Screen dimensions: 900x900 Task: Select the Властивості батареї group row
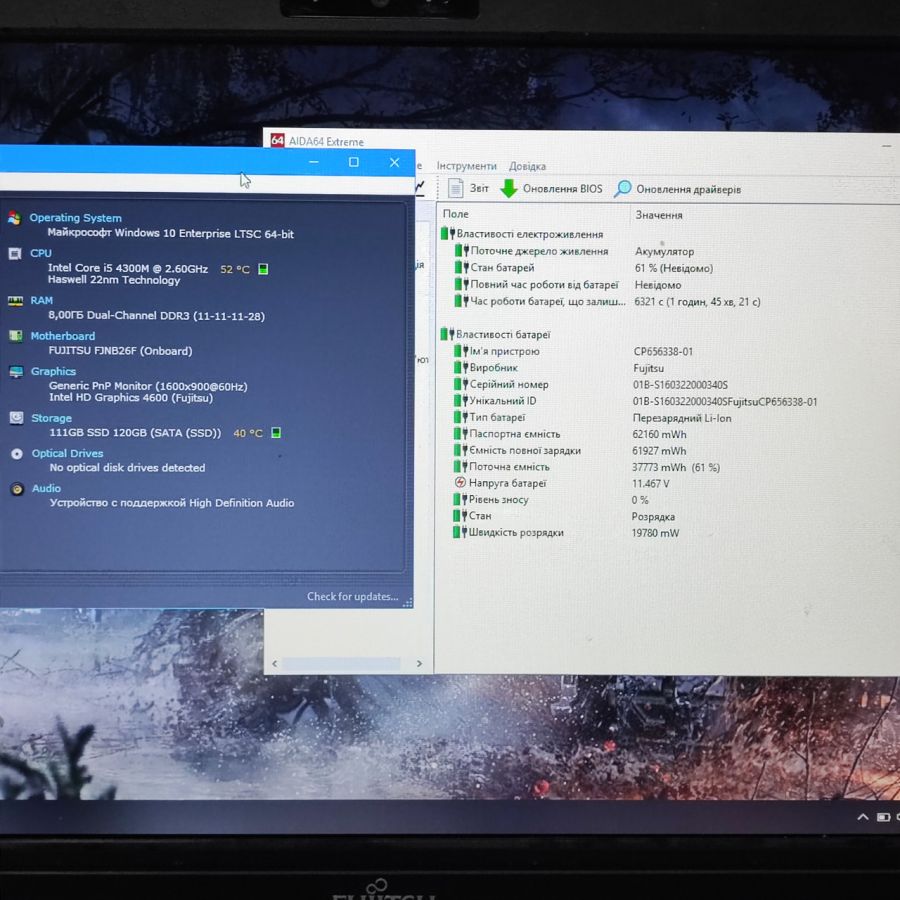coord(495,334)
